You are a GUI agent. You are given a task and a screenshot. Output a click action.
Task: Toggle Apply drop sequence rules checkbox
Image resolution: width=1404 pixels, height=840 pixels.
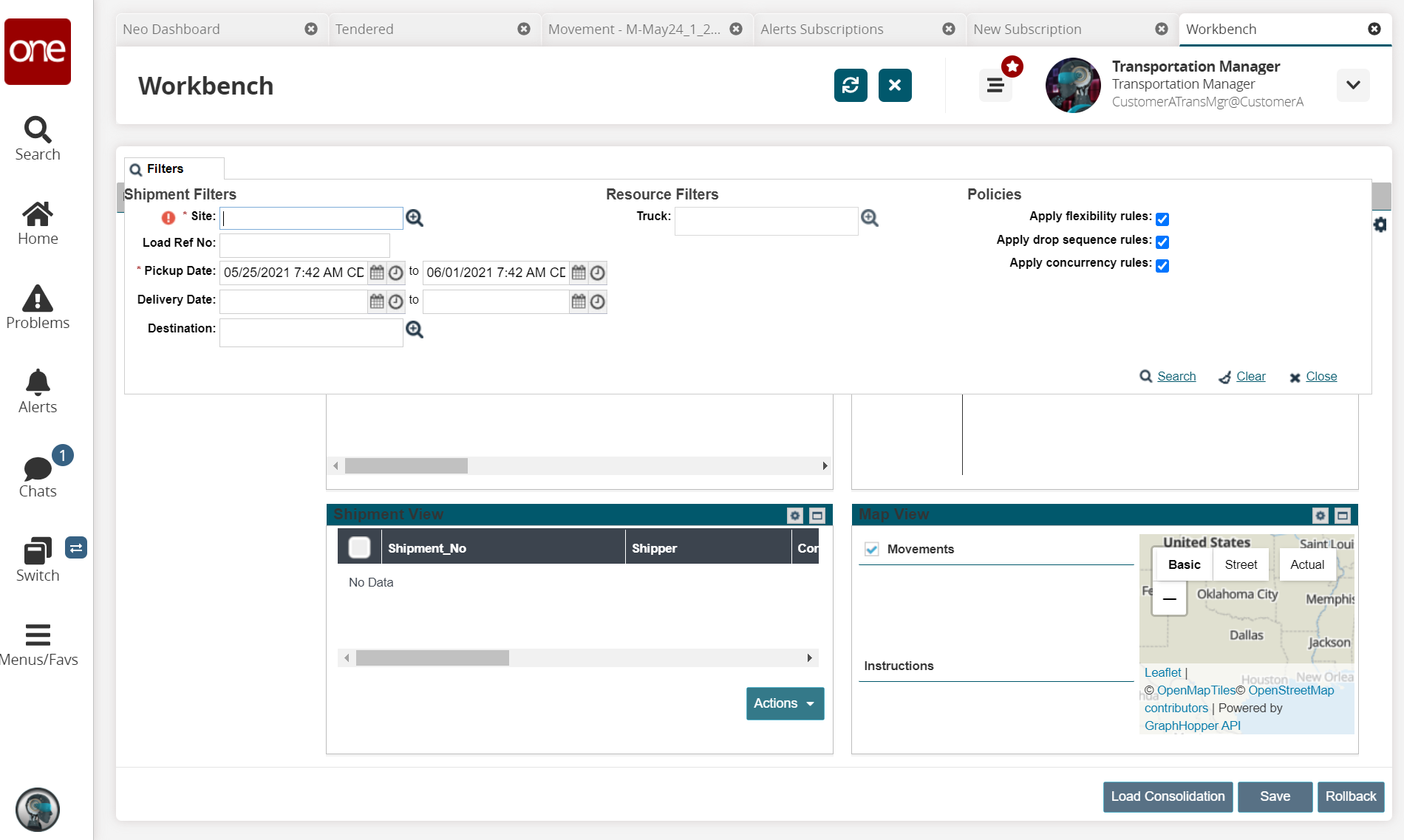click(x=1162, y=242)
